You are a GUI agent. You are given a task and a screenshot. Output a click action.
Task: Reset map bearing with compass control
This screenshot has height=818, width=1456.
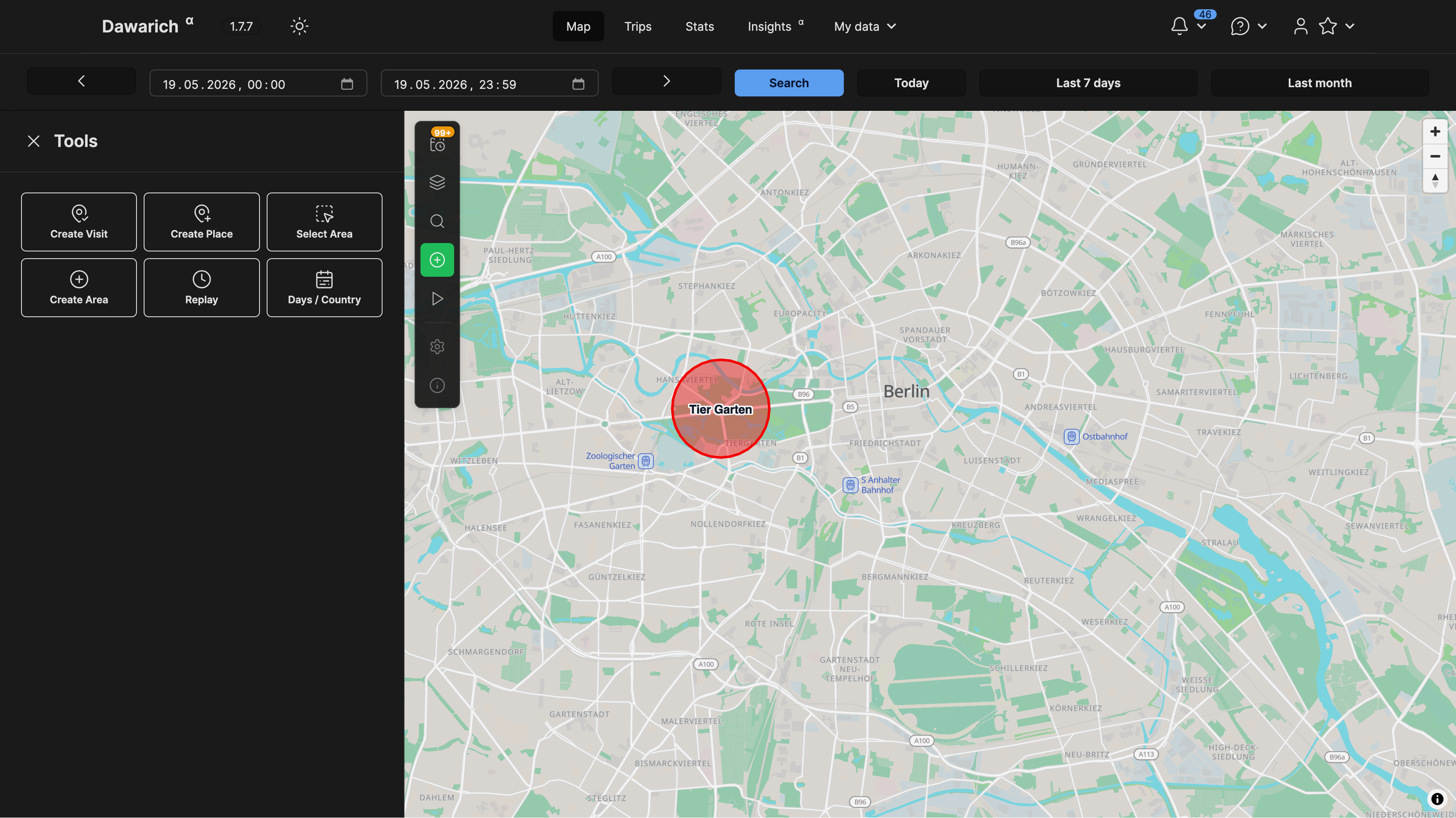tap(1435, 181)
